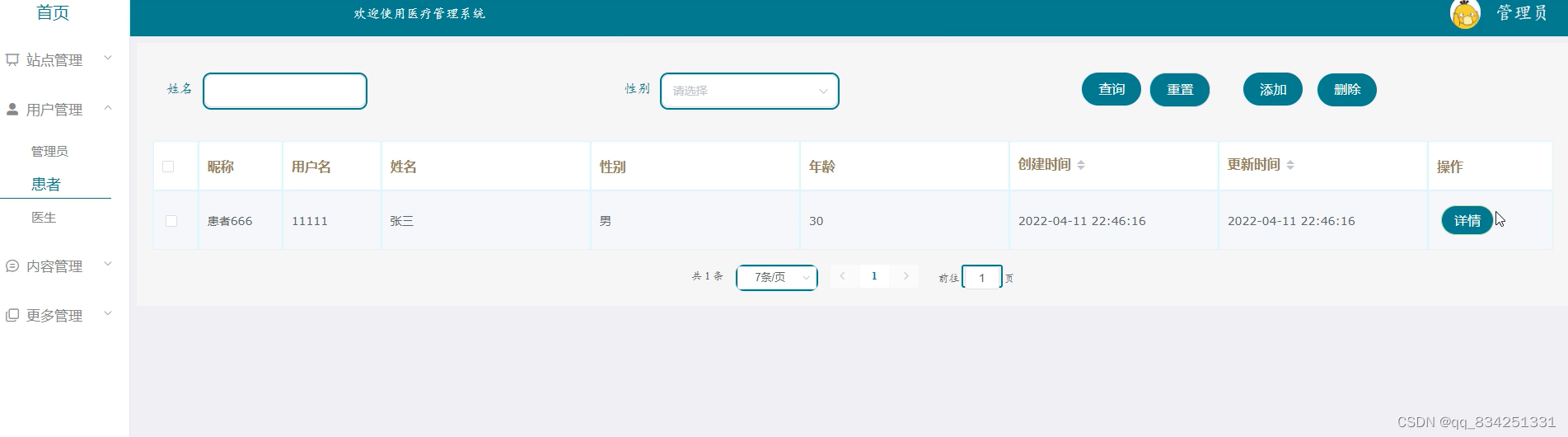This screenshot has width=1568, height=437.
Task: Open 站点管理 menu label
Action: point(54,60)
